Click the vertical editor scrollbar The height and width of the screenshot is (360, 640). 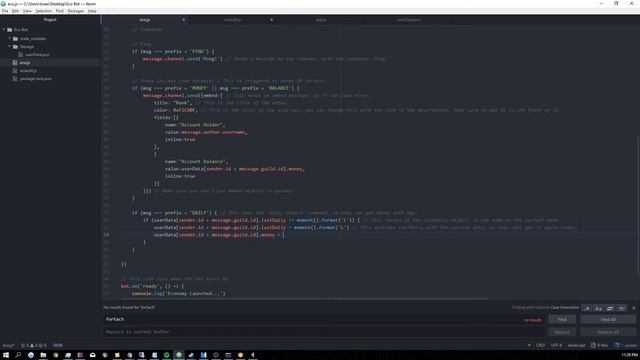[638, 206]
